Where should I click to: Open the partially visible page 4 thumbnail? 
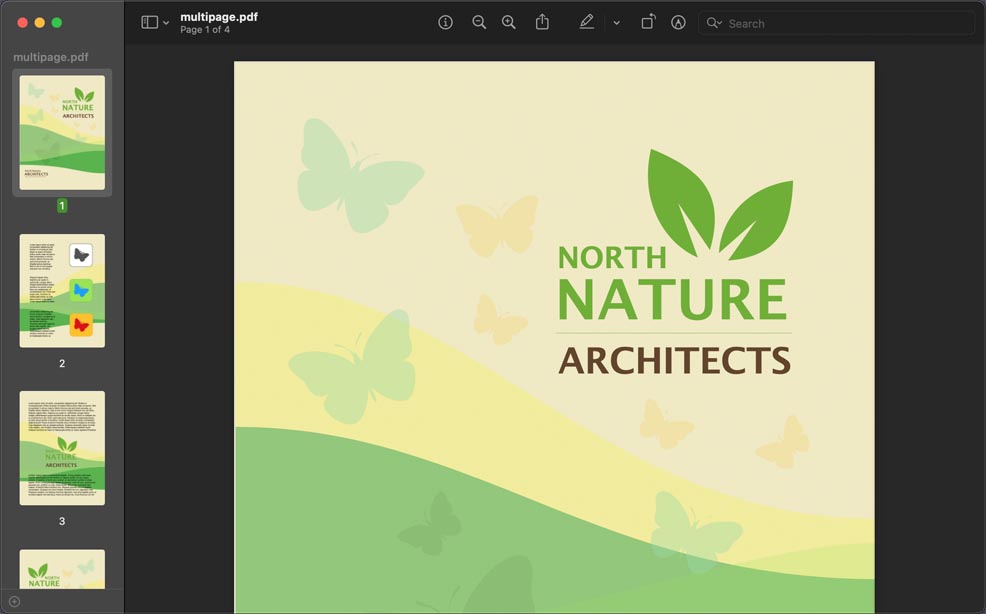click(x=62, y=569)
